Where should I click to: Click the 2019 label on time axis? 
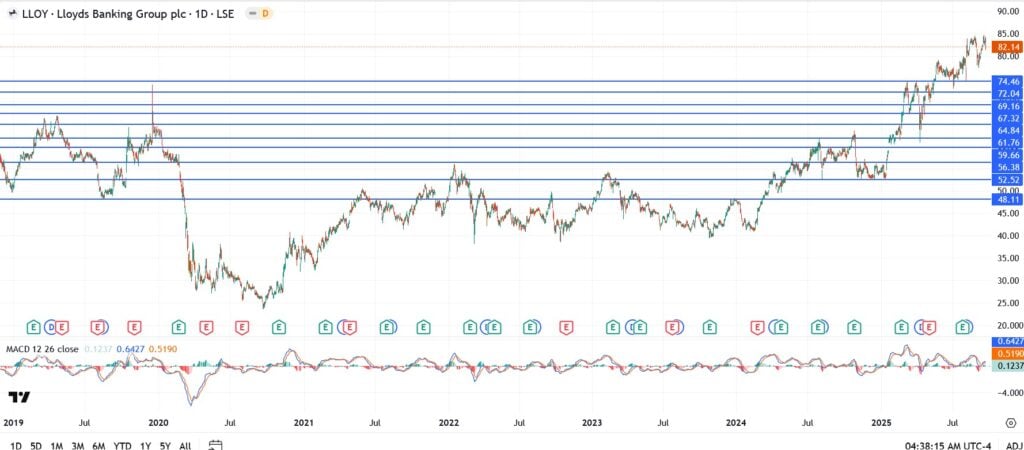coord(13,423)
